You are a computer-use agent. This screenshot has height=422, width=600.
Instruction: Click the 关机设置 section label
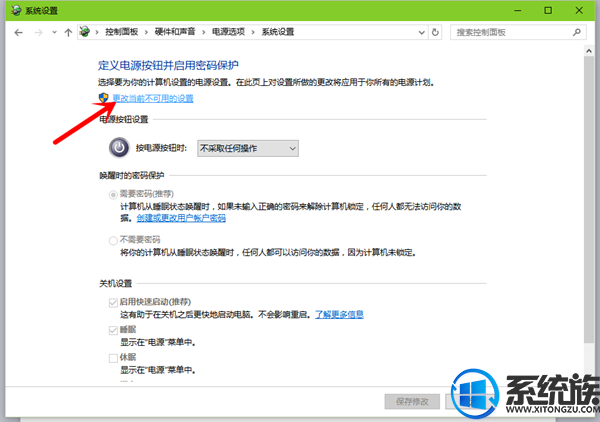116,284
